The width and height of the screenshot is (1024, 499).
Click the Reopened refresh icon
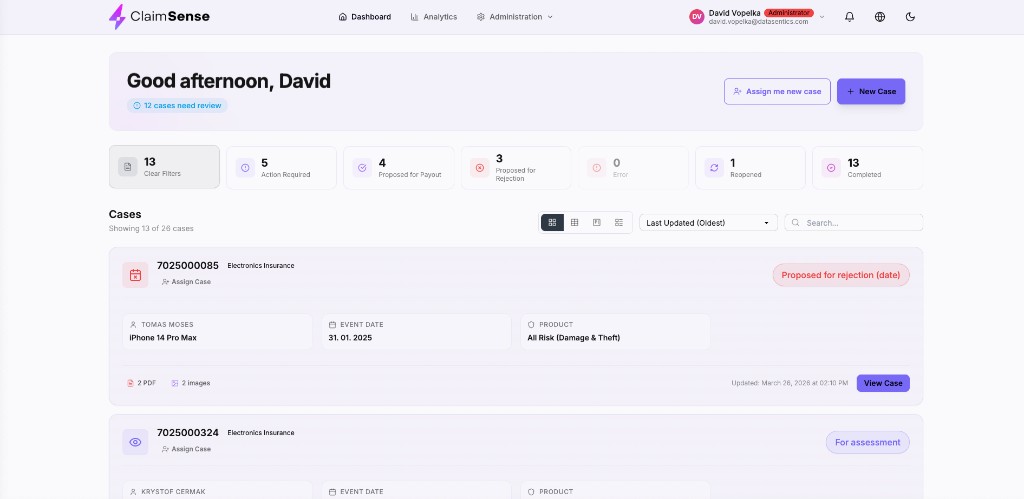[714, 168]
